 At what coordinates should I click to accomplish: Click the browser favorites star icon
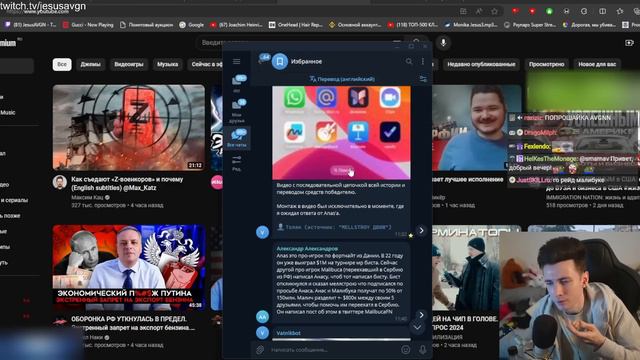pos(494,11)
